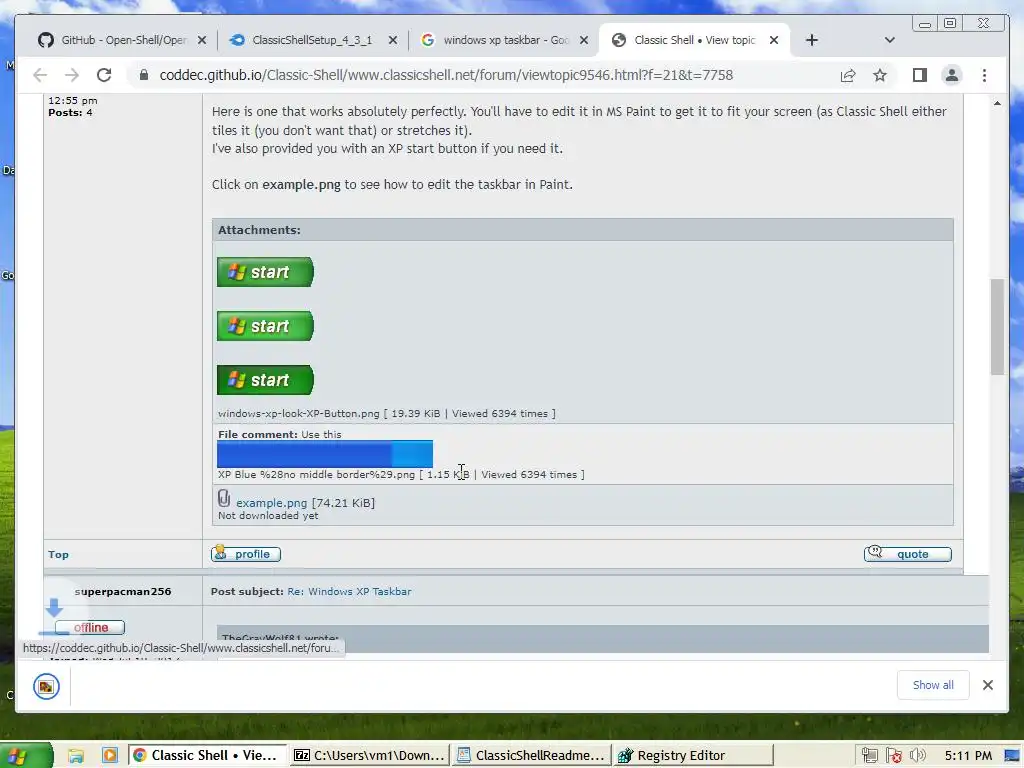
Task: Go back to previous page
Action: tap(40, 75)
